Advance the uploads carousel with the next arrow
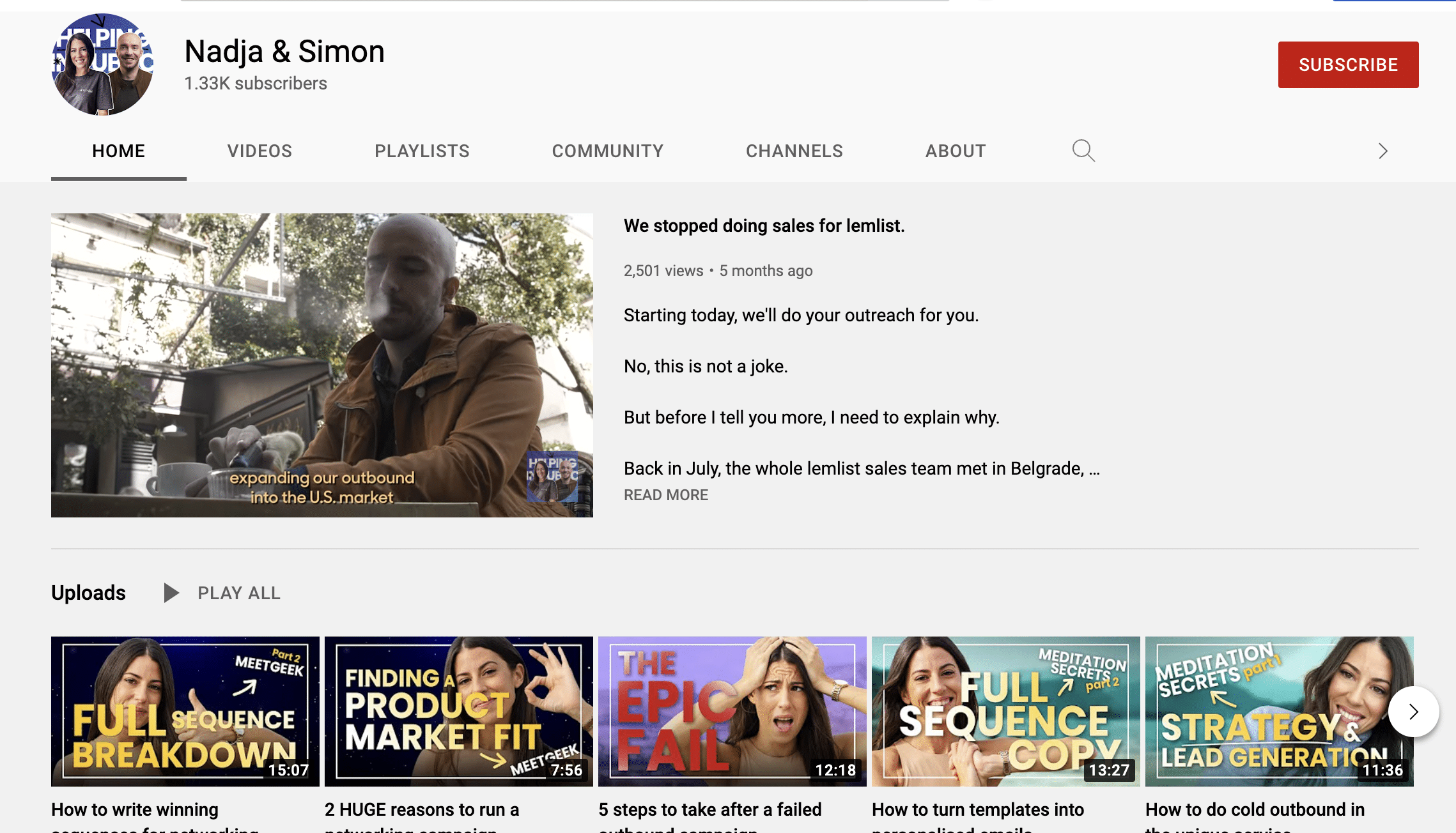The height and width of the screenshot is (833, 1456). (x=1413, y=712)
